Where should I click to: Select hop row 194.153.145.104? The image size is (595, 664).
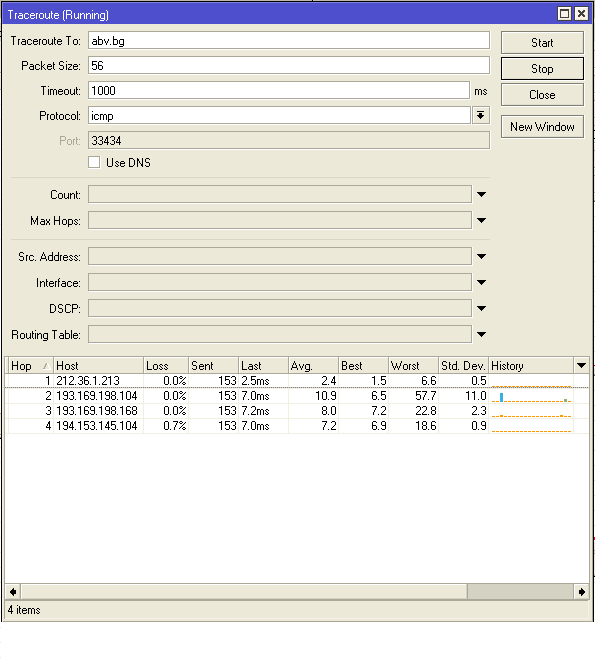[x=298, y=426]
